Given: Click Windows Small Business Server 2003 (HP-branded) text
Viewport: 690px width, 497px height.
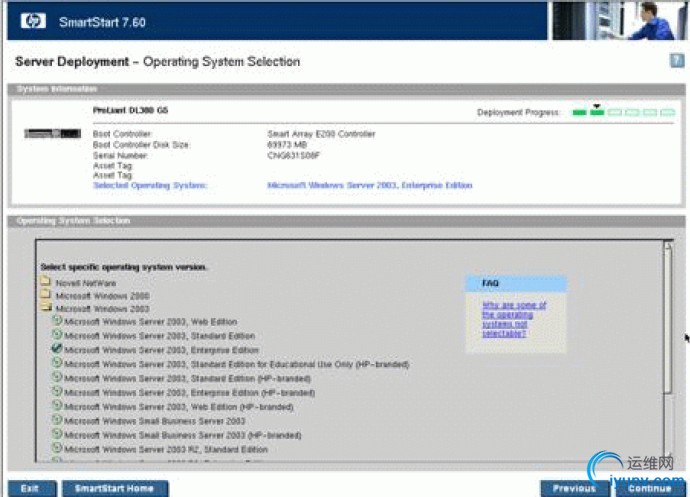Looking at the screenshot, I should coord(183,435).
